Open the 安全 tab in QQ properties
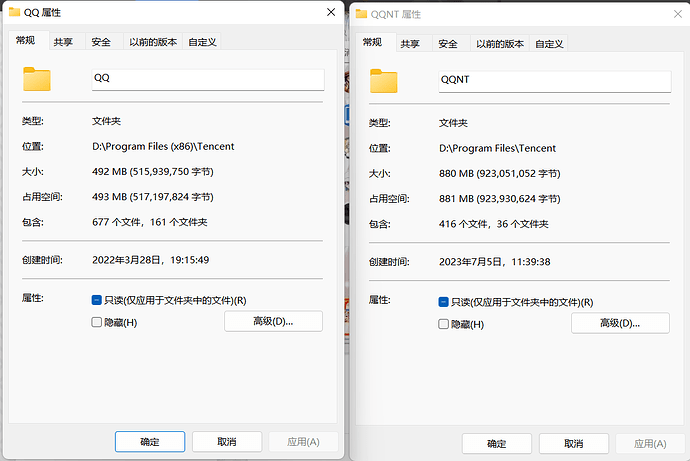This screenshot has height=461, width=690. click(x=101, y=42)
